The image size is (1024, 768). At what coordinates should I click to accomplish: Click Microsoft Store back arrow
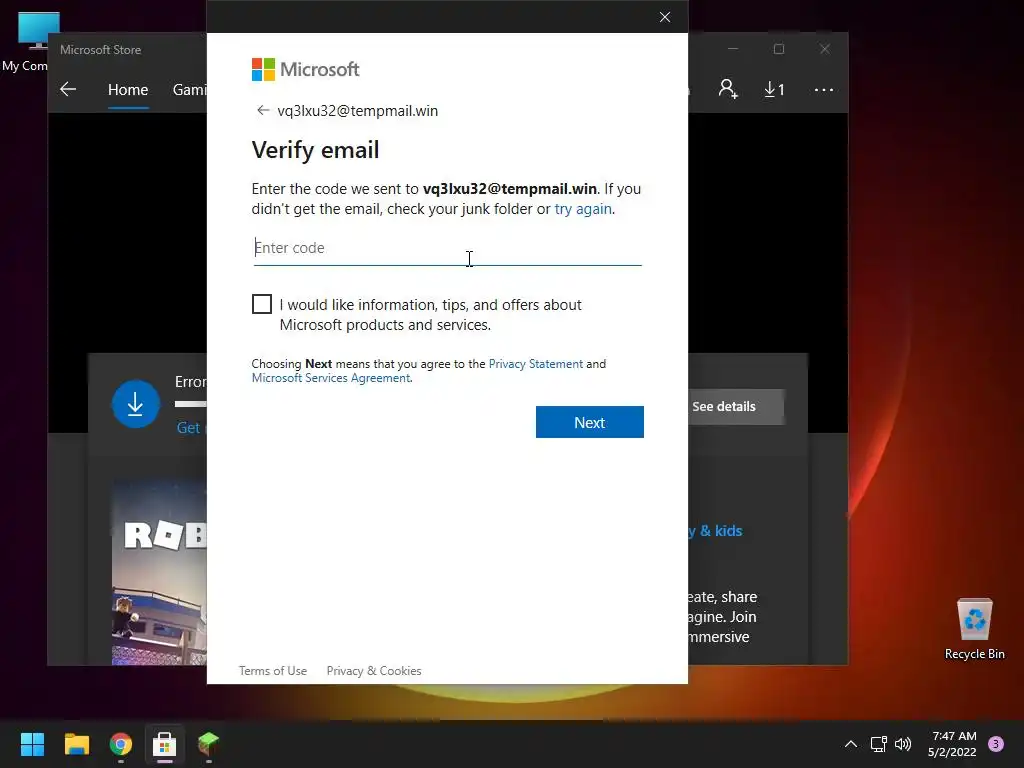68,89
